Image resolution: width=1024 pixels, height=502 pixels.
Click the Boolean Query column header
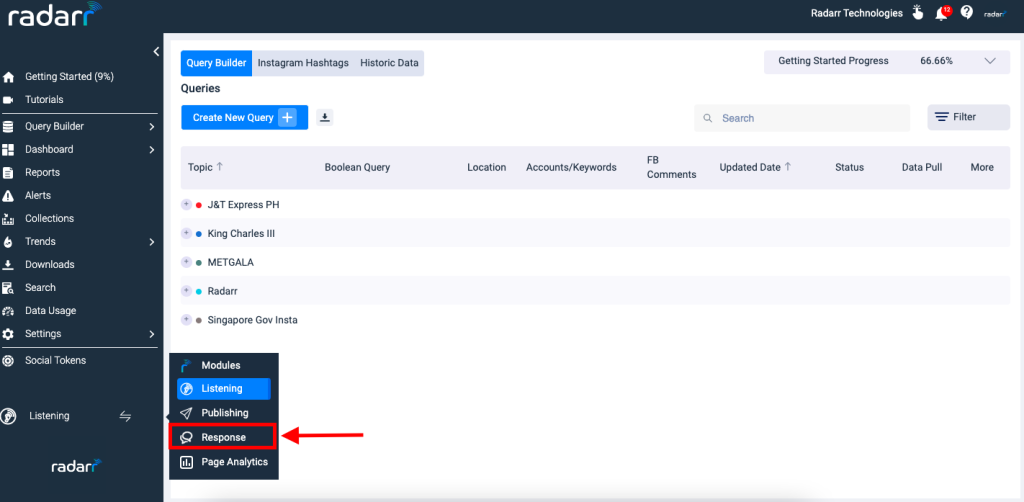point(357,167)
